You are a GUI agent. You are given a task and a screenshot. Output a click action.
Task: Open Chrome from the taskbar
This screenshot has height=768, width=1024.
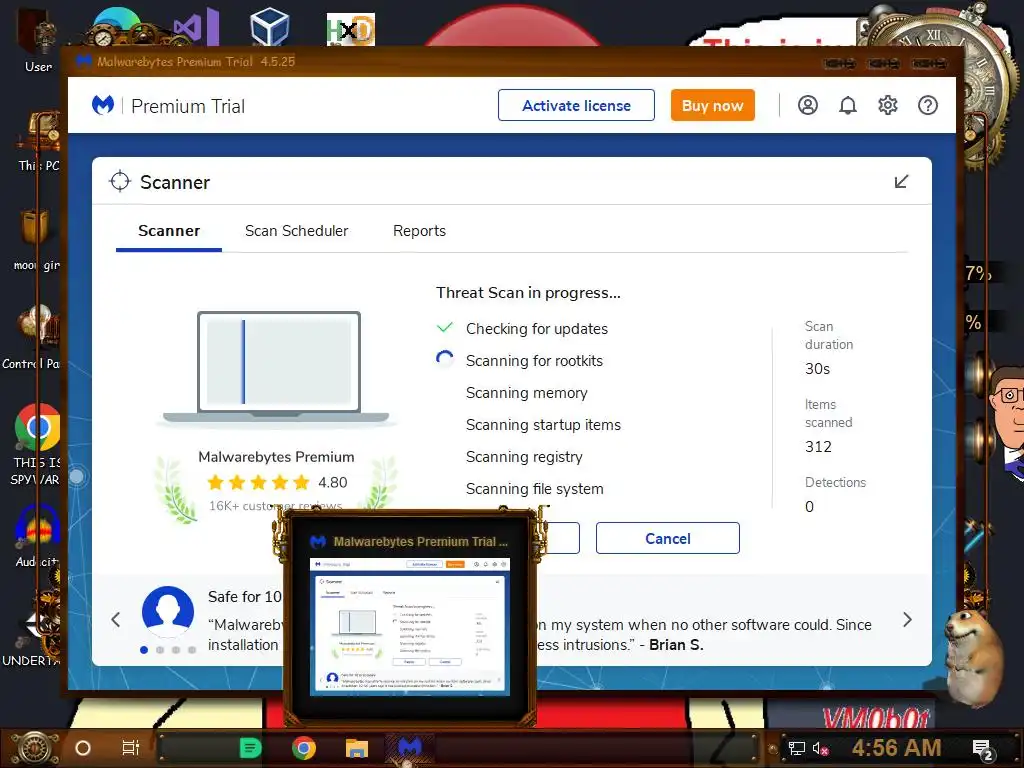[303, 748]
